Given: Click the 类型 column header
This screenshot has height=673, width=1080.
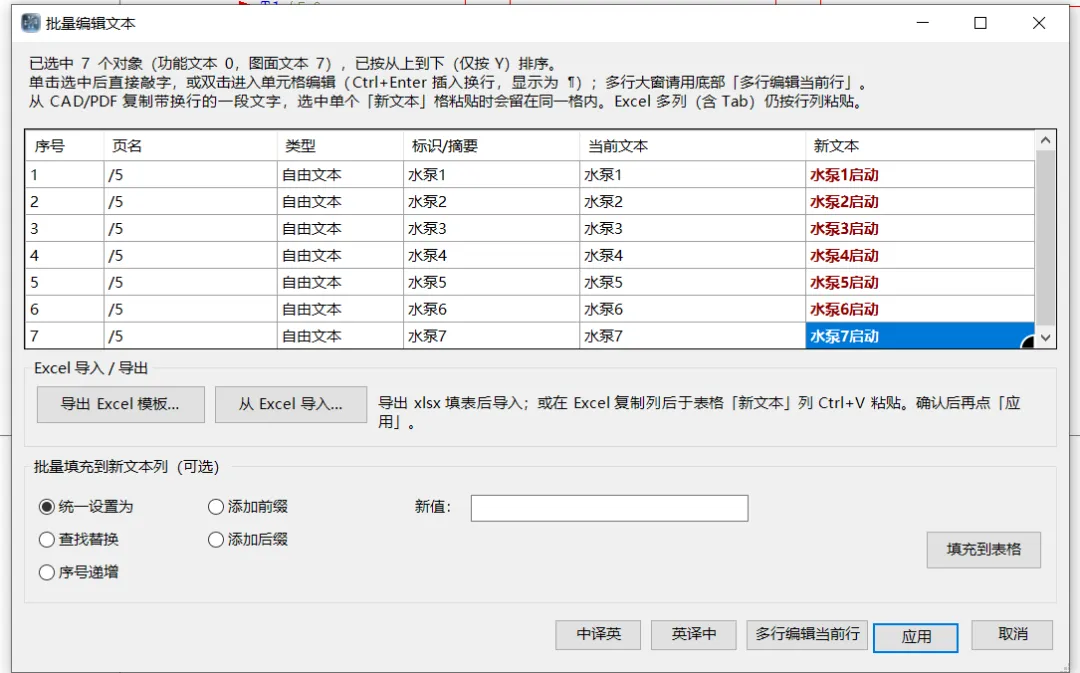Looking at the screenshot, I should pyautogui.click(x=340, y=146).
